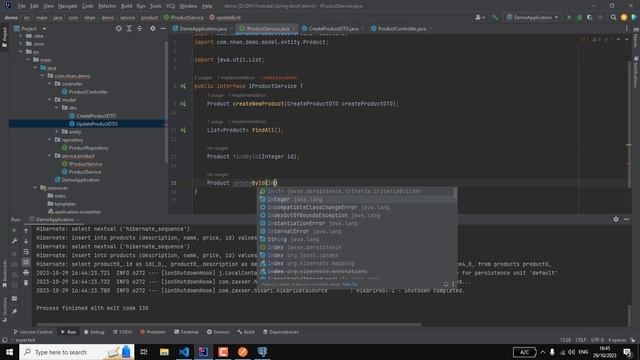Build project with the hammer icon

tap(495, 18)
